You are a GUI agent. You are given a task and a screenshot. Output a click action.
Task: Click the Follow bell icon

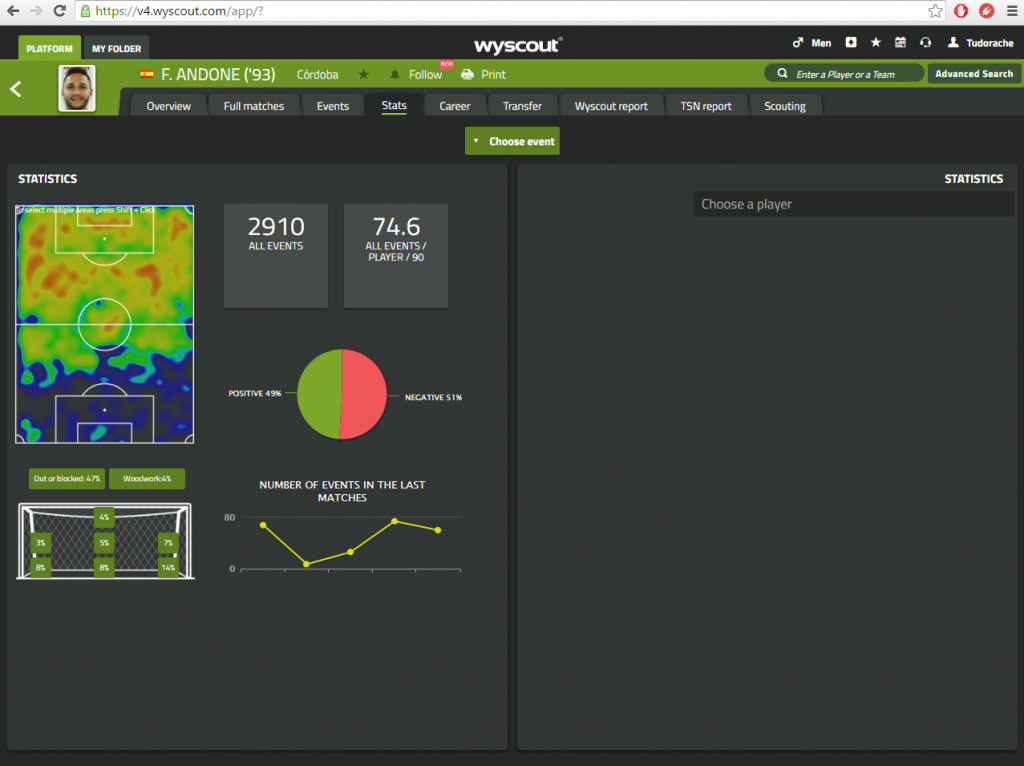395,75
